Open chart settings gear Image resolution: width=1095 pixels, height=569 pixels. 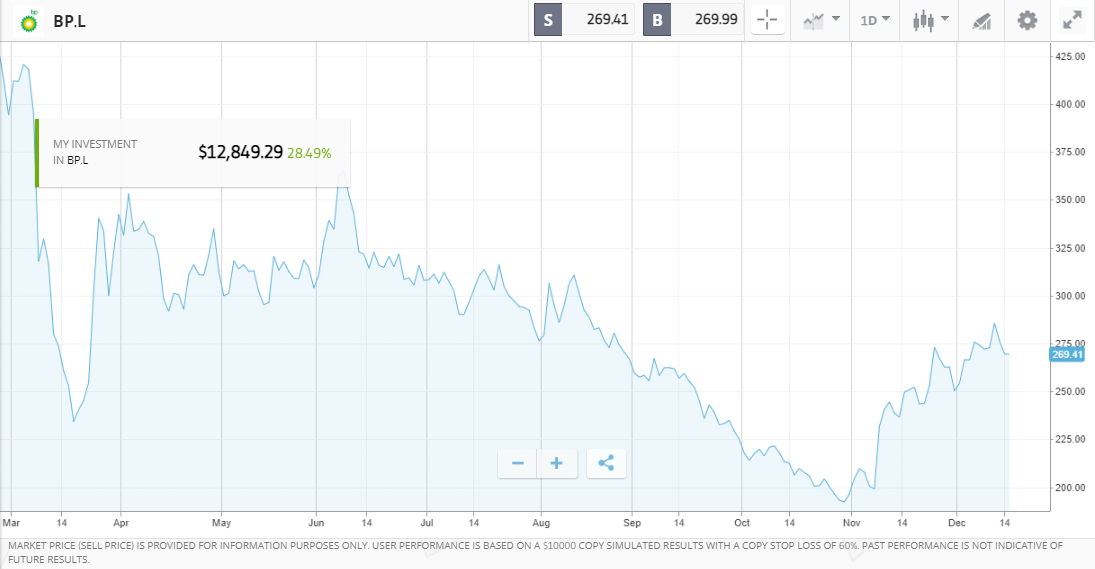1027,20
